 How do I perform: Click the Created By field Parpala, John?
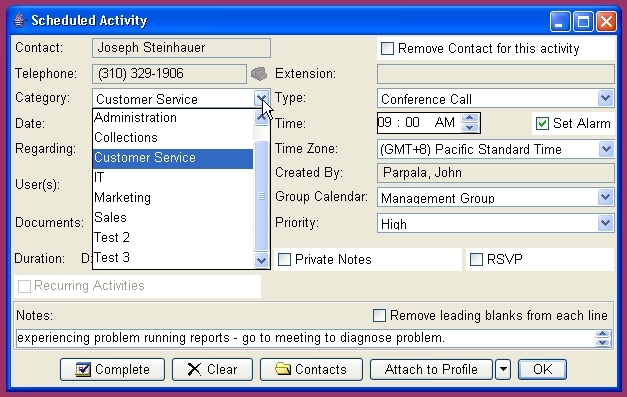coord(495,173)
